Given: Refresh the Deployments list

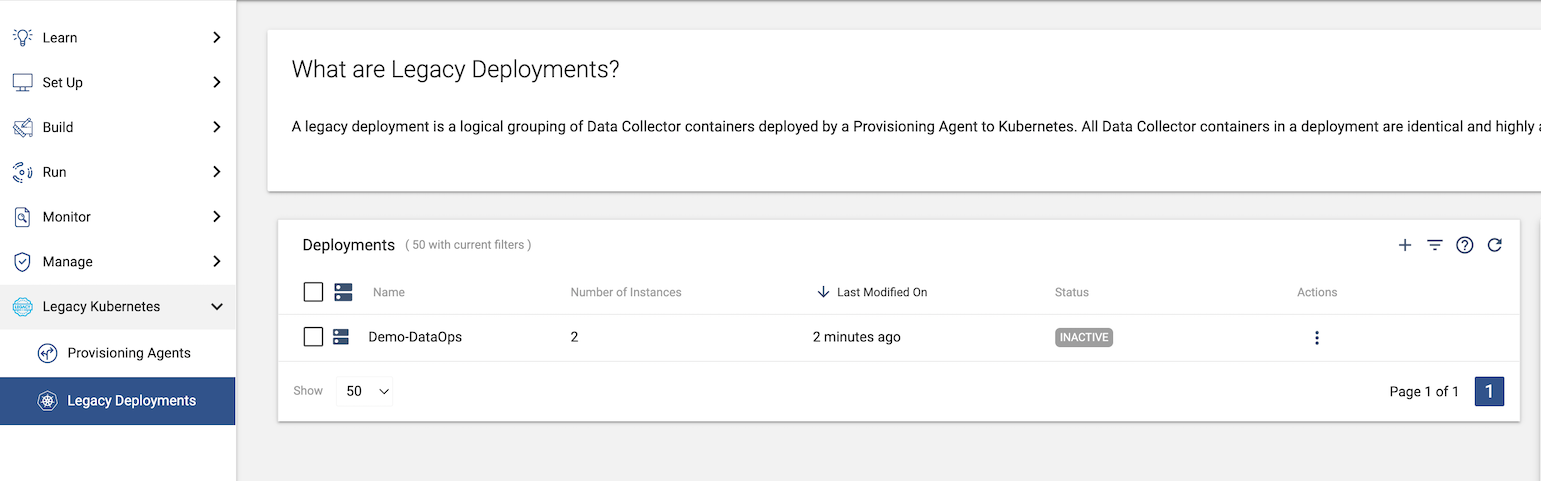Looking at the screenshot, I should click(x=1495, y=245).
